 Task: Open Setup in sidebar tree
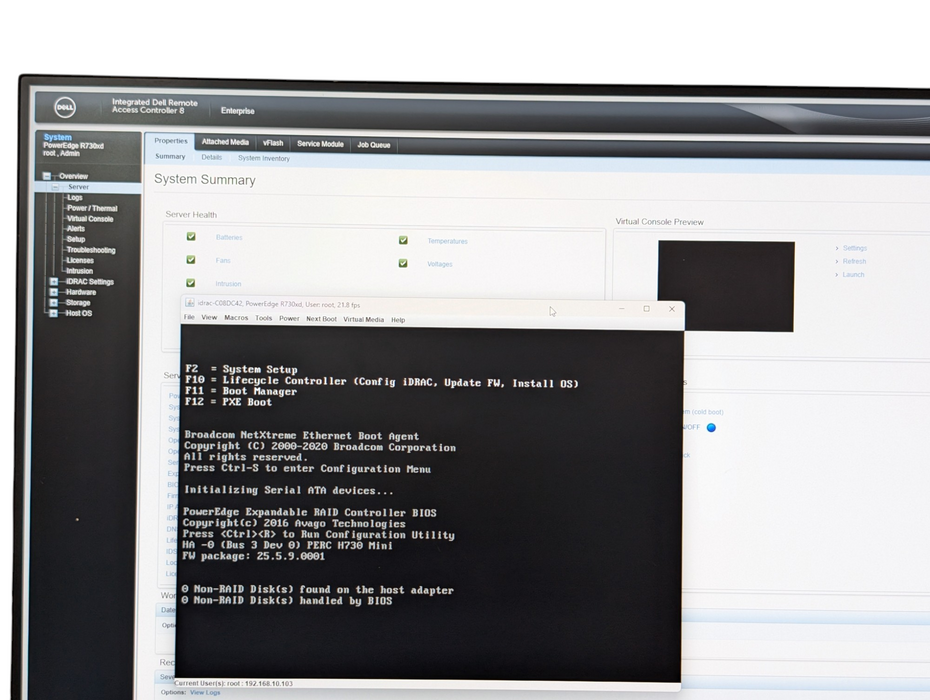tap(76, 240)
